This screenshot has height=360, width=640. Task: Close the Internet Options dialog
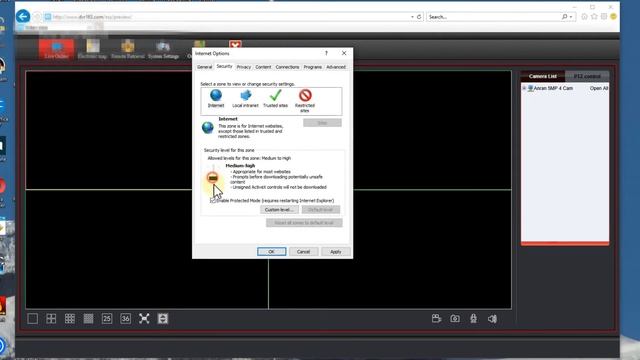click(x=344, y=53)
